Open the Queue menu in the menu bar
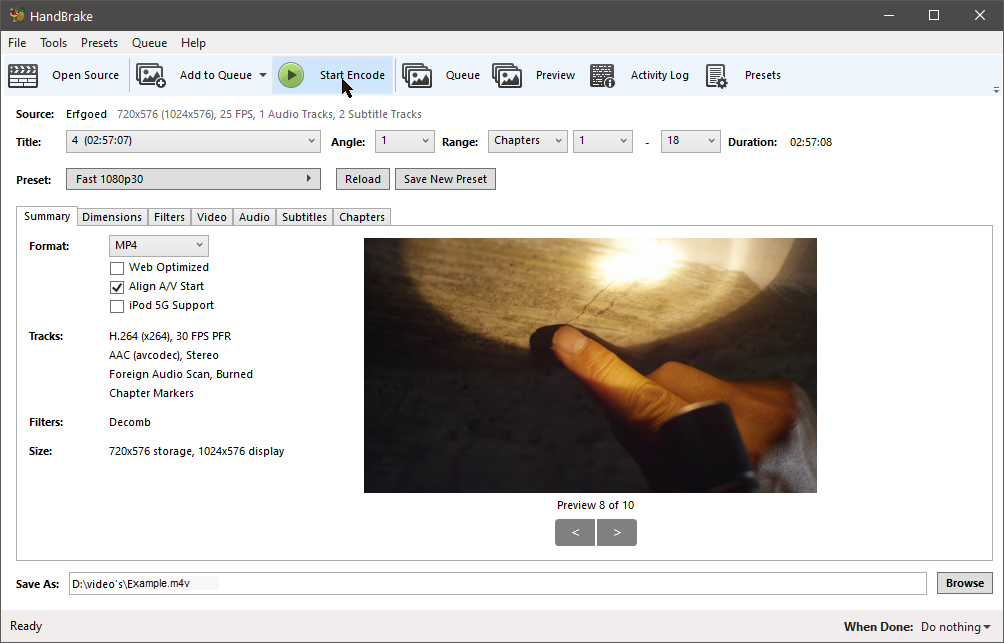The height and width of the screenshot is (643, 1004). (x=150, y=43)
